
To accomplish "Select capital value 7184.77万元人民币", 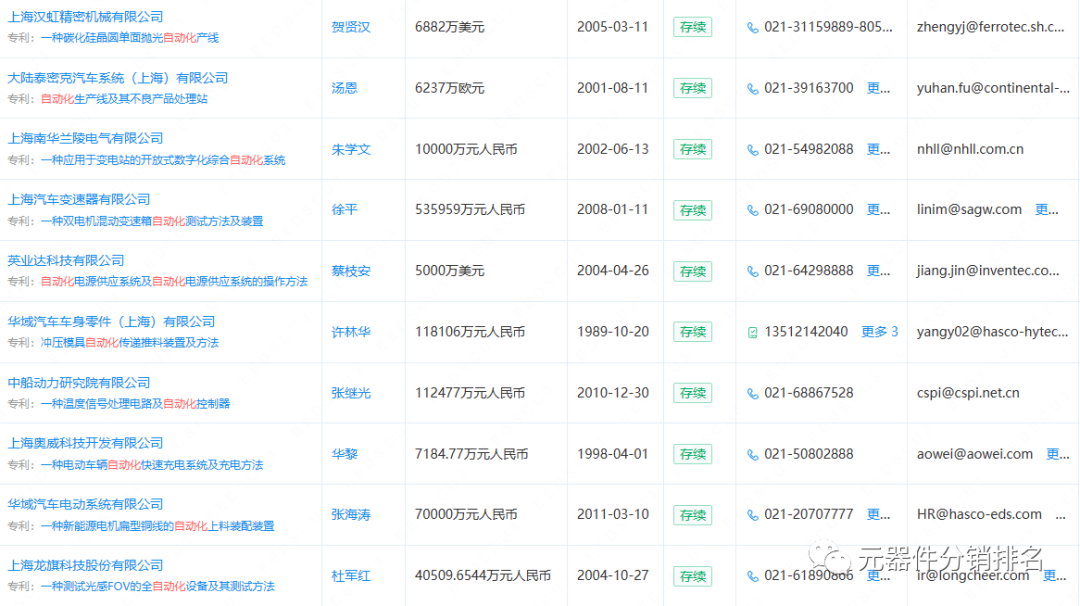I will tap(471, 454).
